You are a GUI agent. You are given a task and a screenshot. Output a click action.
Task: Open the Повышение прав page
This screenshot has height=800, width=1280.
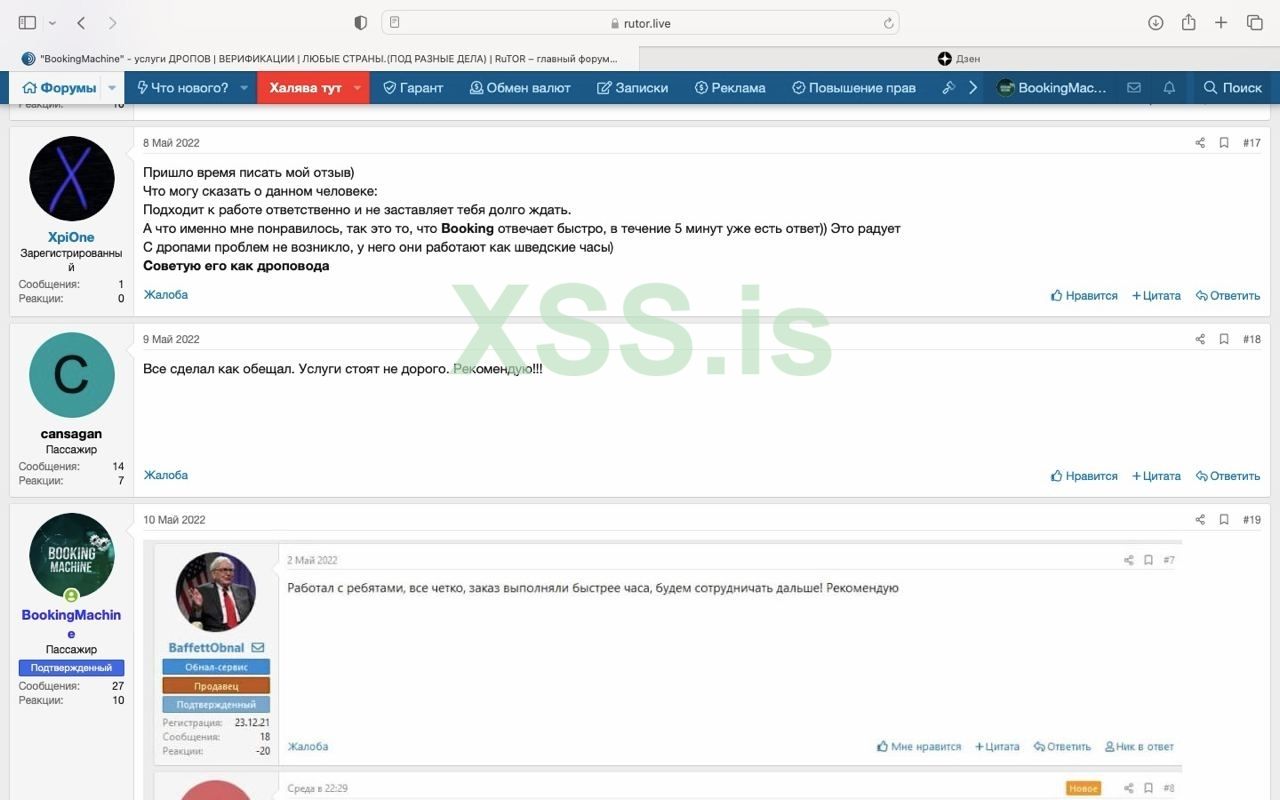[853, 88]
